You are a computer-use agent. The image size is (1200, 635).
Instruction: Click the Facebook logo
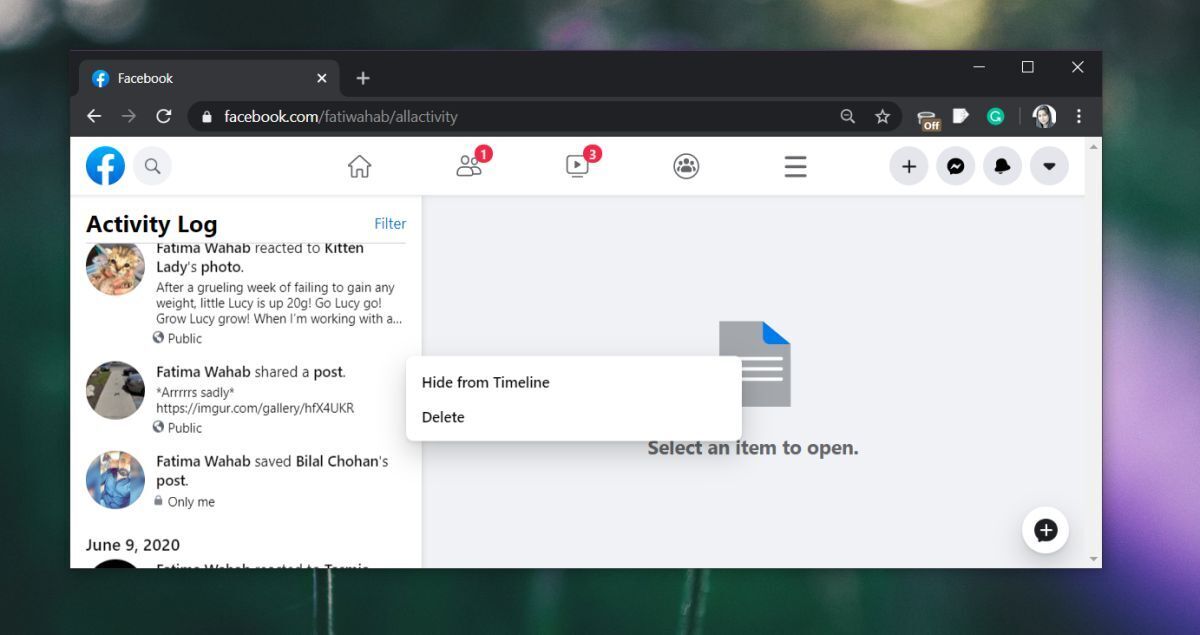(105, 166)
